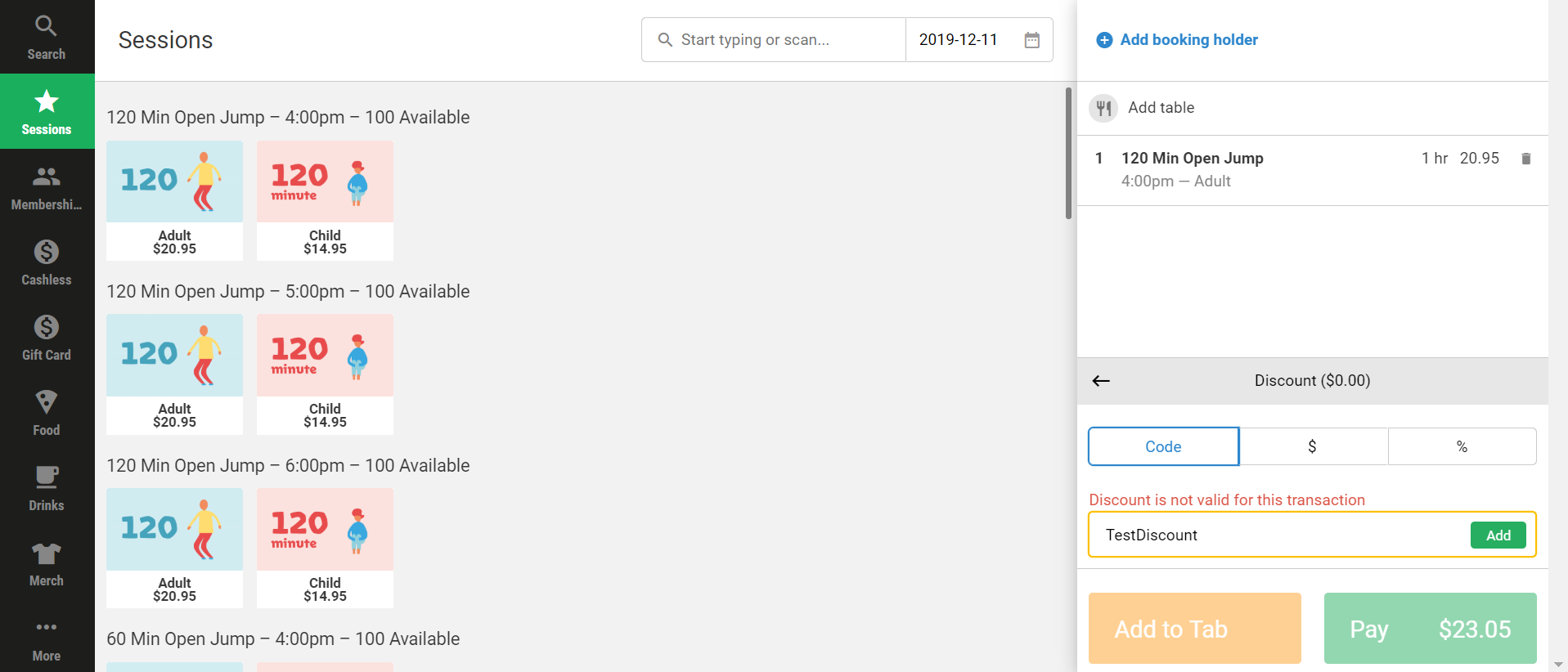Click Add to Tab button

tap(1194, 628)
